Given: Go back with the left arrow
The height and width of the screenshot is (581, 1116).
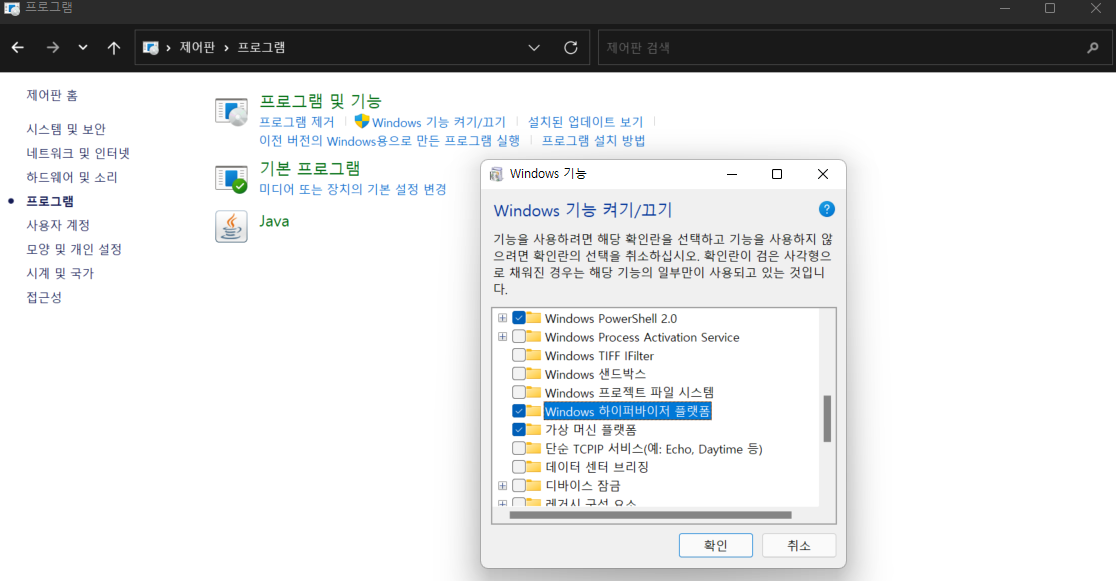Looking at the screenshot, I should 18,48.
